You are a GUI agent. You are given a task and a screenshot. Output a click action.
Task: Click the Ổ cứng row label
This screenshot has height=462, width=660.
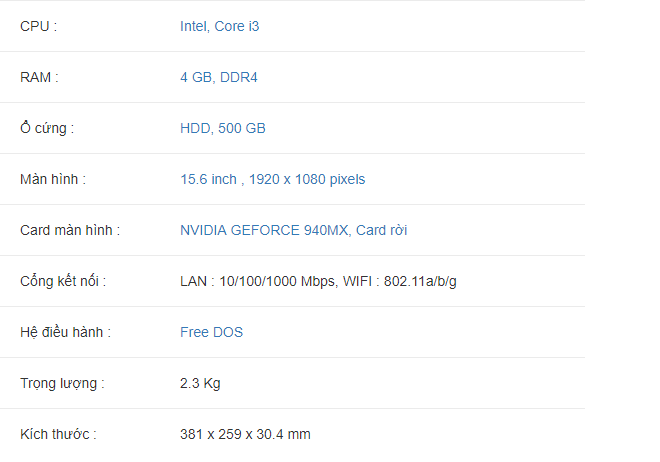(47, 128)
